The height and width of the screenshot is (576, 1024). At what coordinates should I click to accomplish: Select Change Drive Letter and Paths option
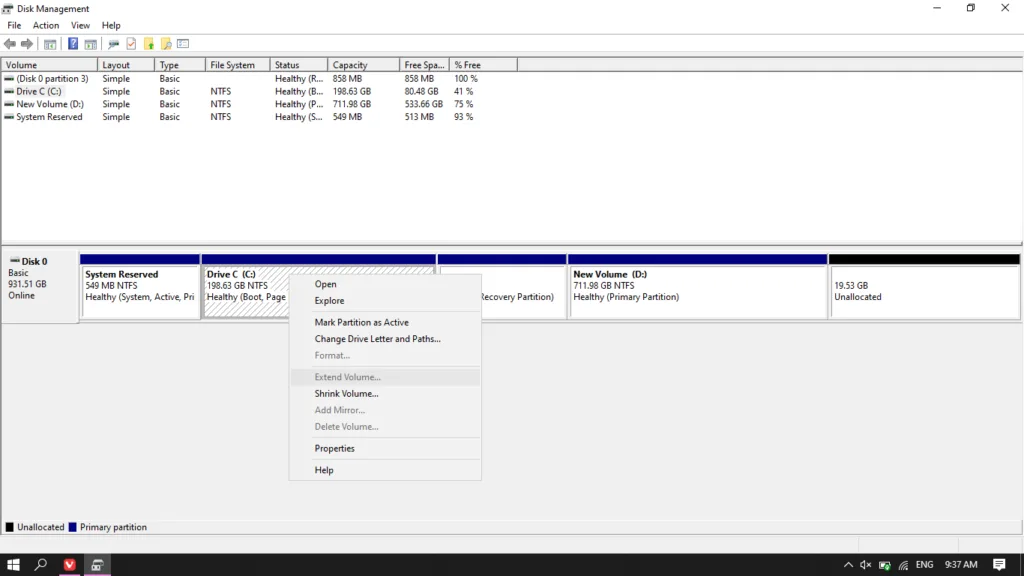(x=377, y=339)
